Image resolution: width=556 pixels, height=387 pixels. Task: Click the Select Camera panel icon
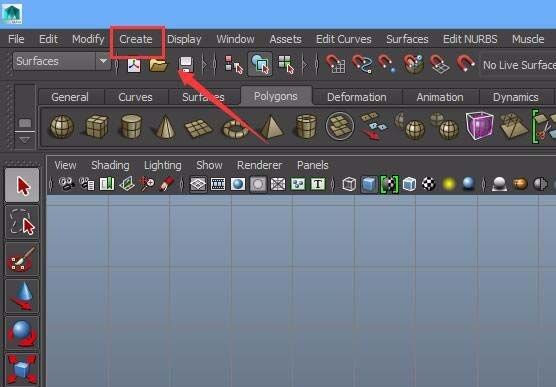tap(66, 184)
